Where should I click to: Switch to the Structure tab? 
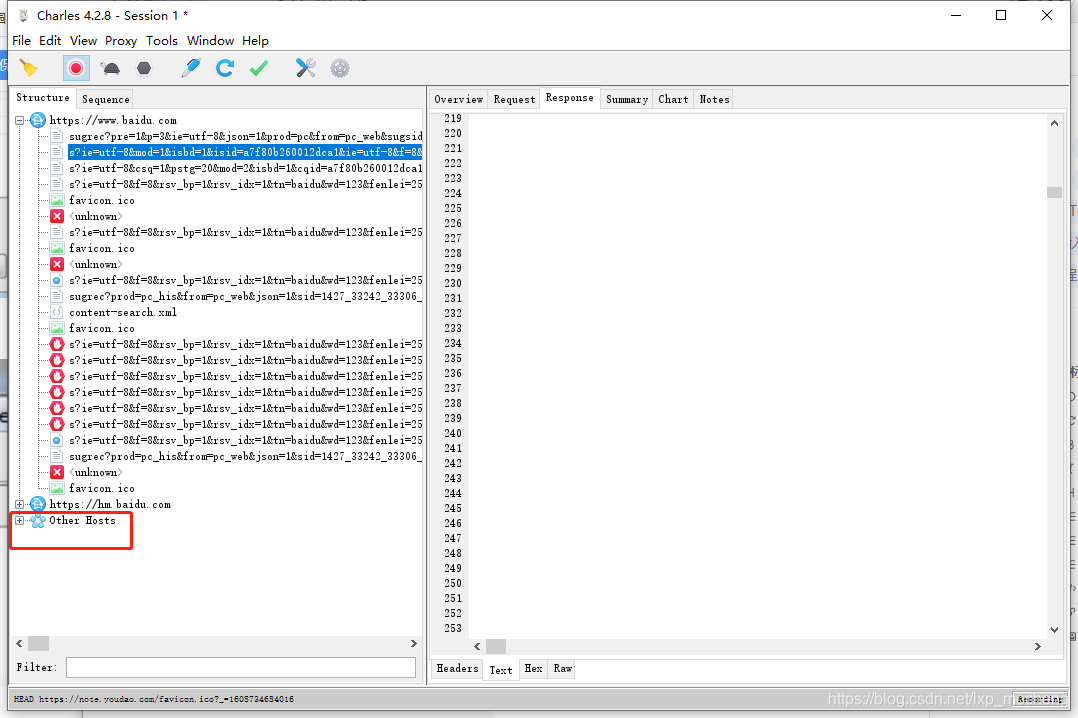pyautogui.click(x=43, y=98)
